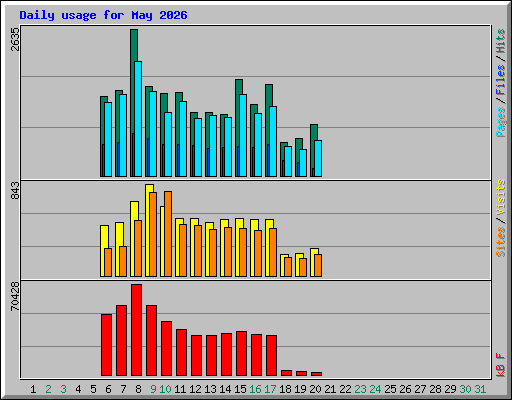Click day label 14
Viewport: 512px width, 400px height.
(225, 389)
